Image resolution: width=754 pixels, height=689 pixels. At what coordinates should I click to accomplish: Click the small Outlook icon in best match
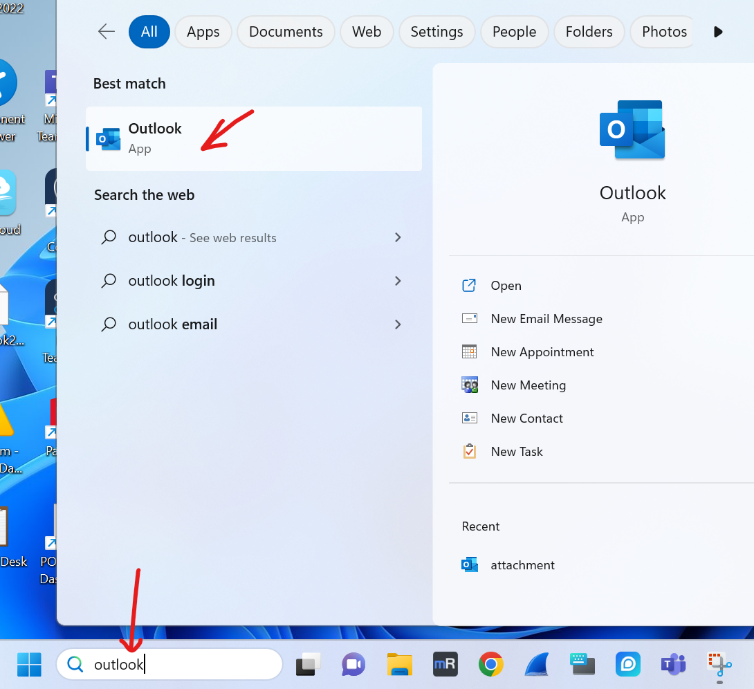pyautogui.click(x=108, y=139)
